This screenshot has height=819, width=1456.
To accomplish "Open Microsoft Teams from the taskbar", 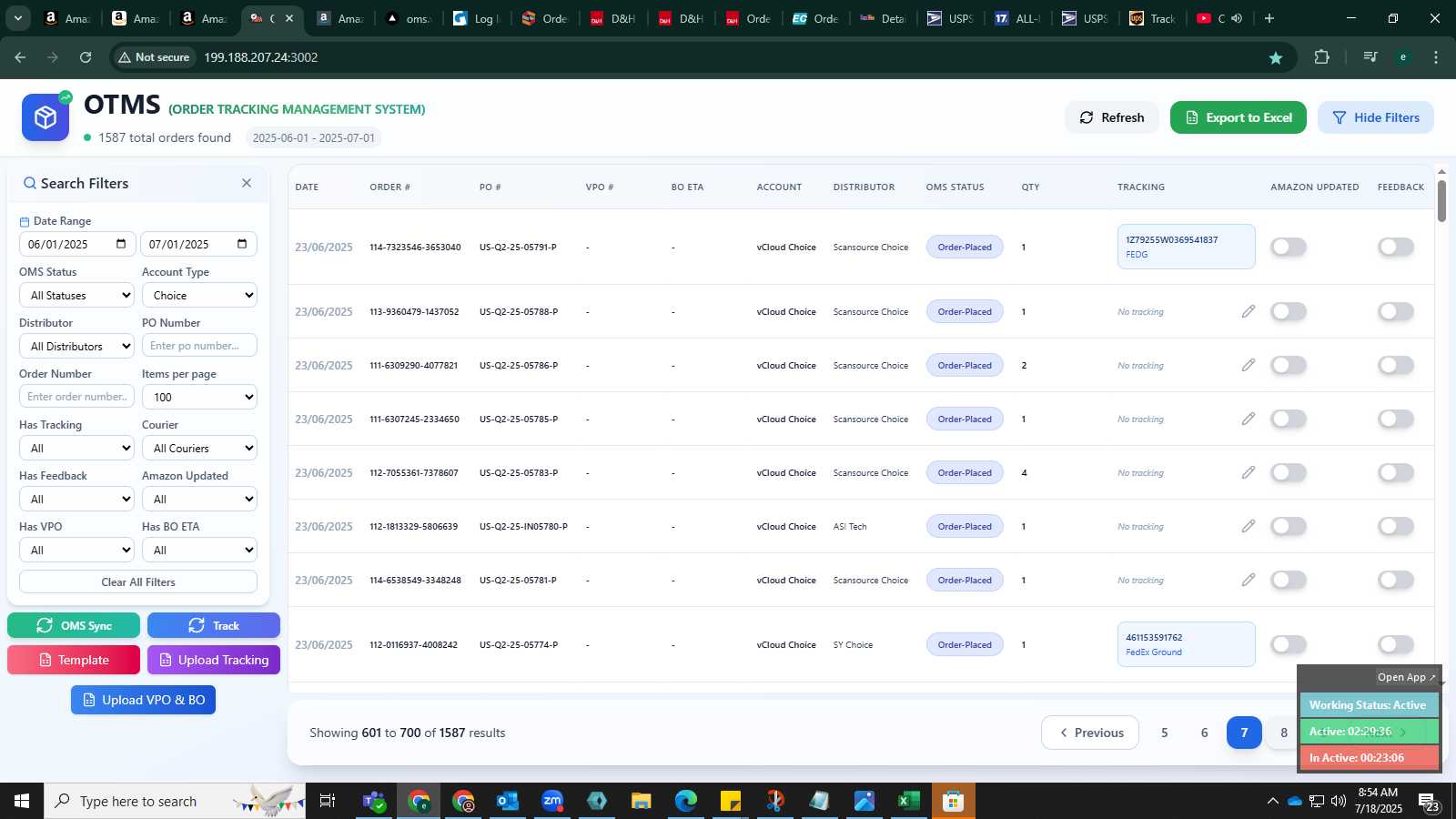I will [374, 801].
